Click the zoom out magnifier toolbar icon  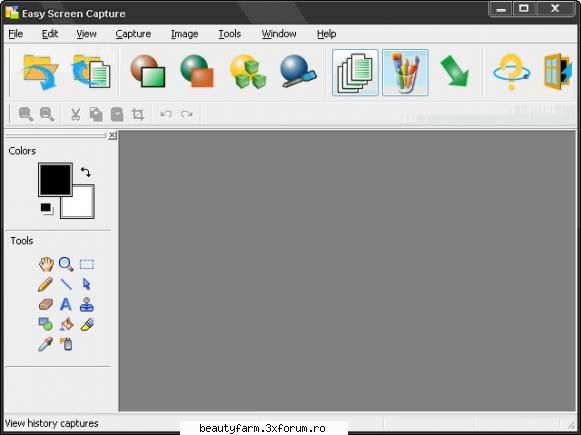click(47, 114)
